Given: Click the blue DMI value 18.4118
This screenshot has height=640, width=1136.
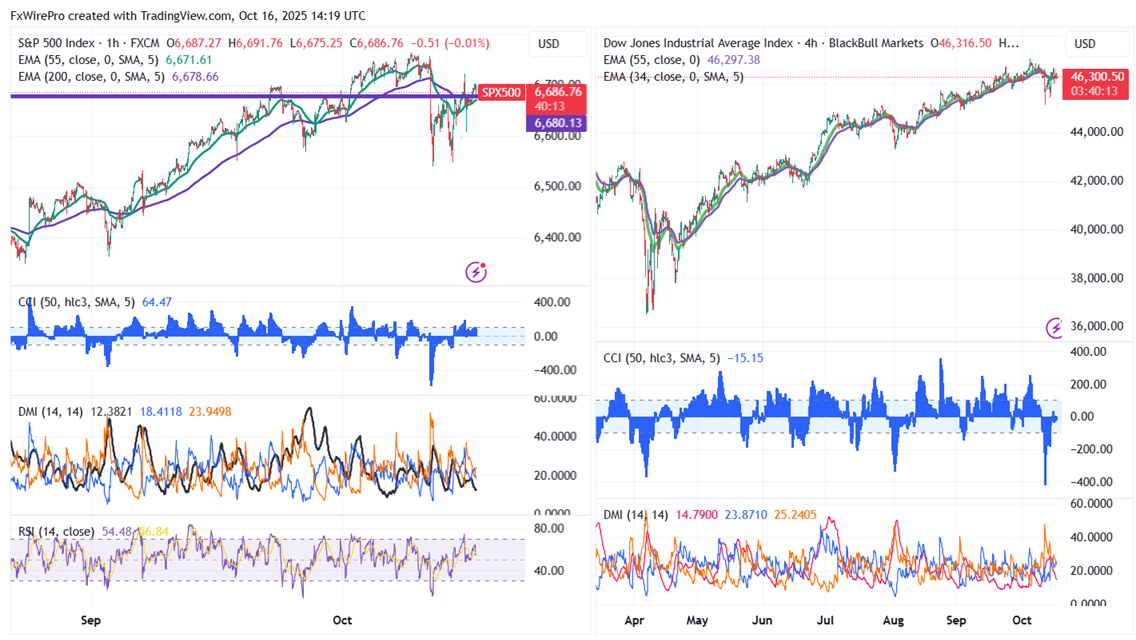Looking at the screenshot, I should (x=161, y=412).
